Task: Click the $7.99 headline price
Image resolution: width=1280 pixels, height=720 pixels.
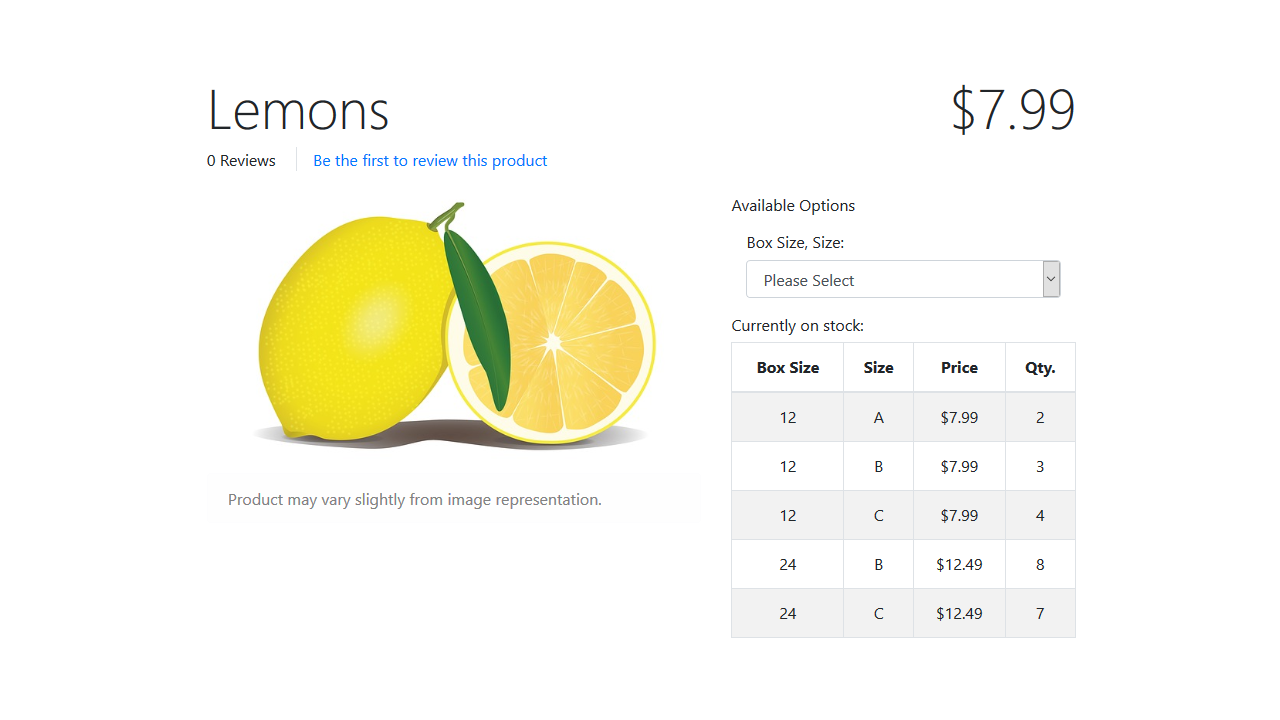Action: pos(1012,109)
